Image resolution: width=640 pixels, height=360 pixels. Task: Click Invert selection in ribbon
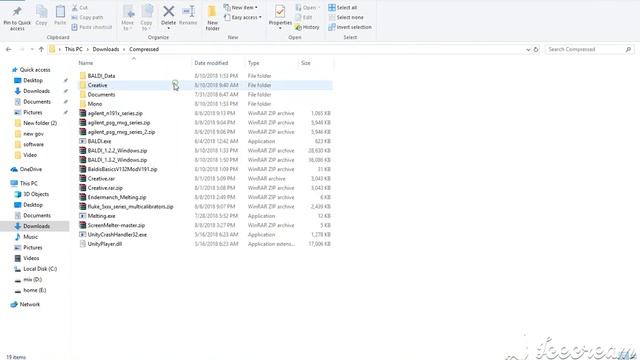point(350,27)
